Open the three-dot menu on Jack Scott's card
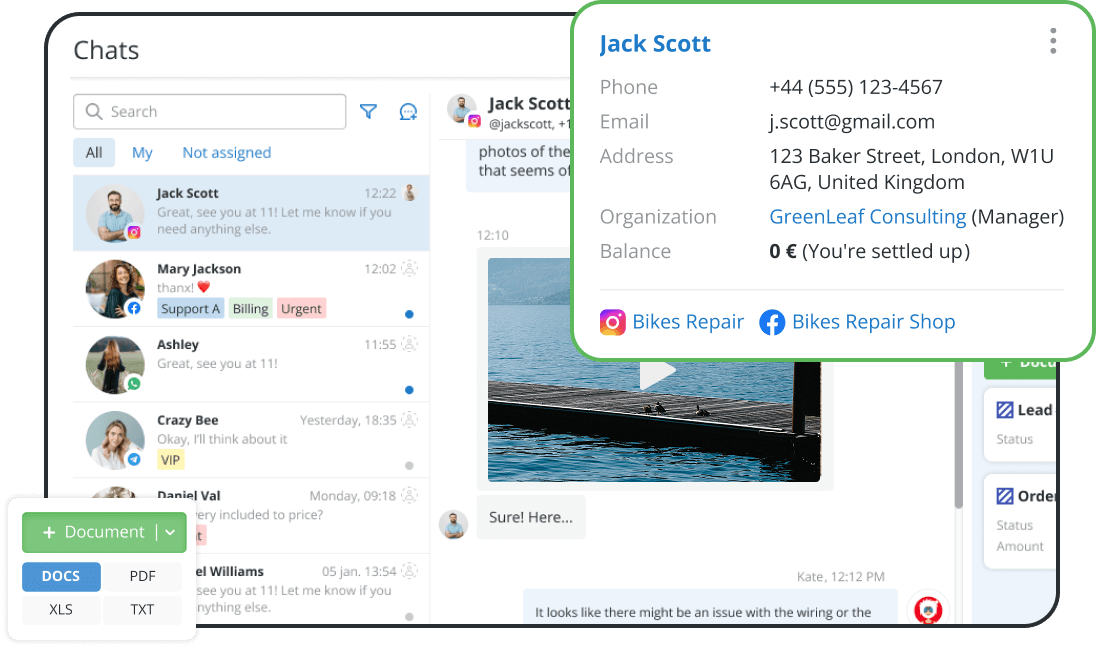 pos(1052,40)
